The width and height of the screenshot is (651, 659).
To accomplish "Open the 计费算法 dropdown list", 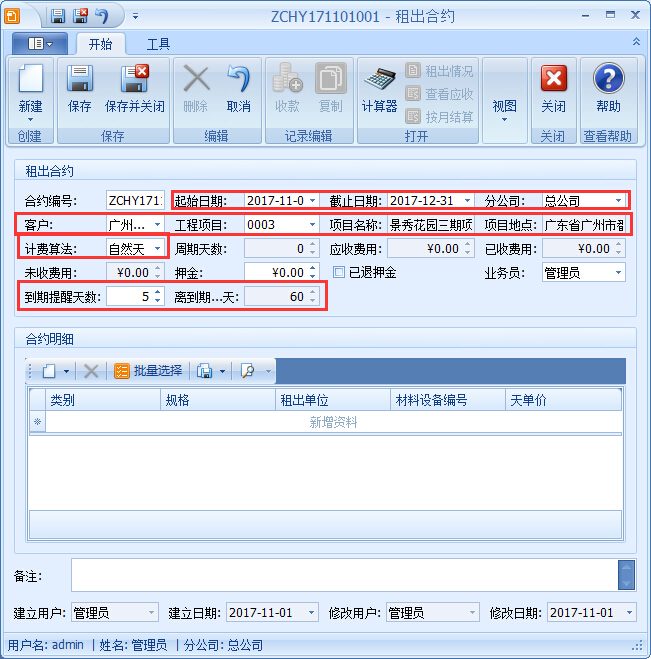I will (x=158, y=249).
